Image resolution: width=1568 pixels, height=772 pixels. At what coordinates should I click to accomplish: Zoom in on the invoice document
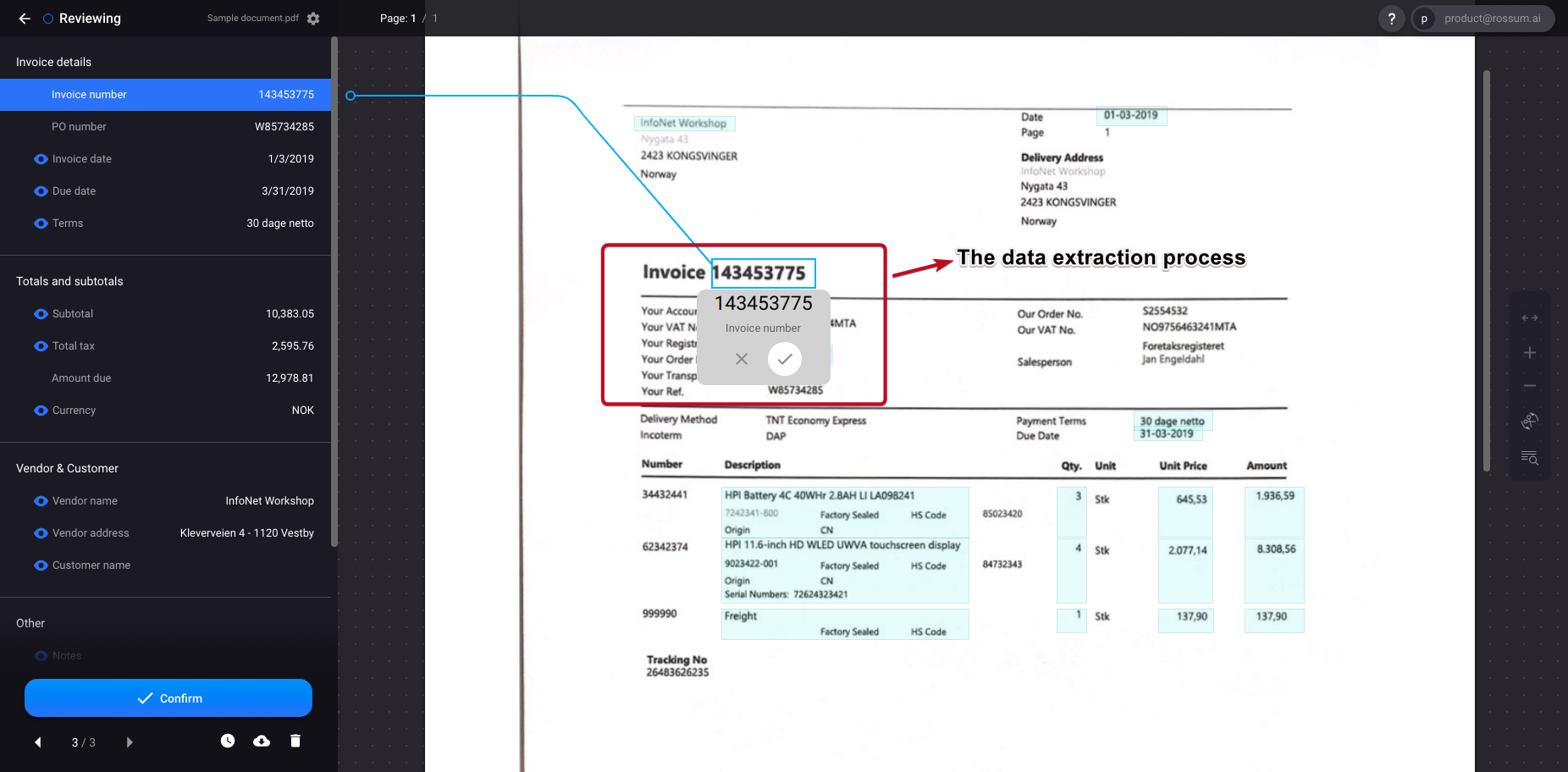1530,352
